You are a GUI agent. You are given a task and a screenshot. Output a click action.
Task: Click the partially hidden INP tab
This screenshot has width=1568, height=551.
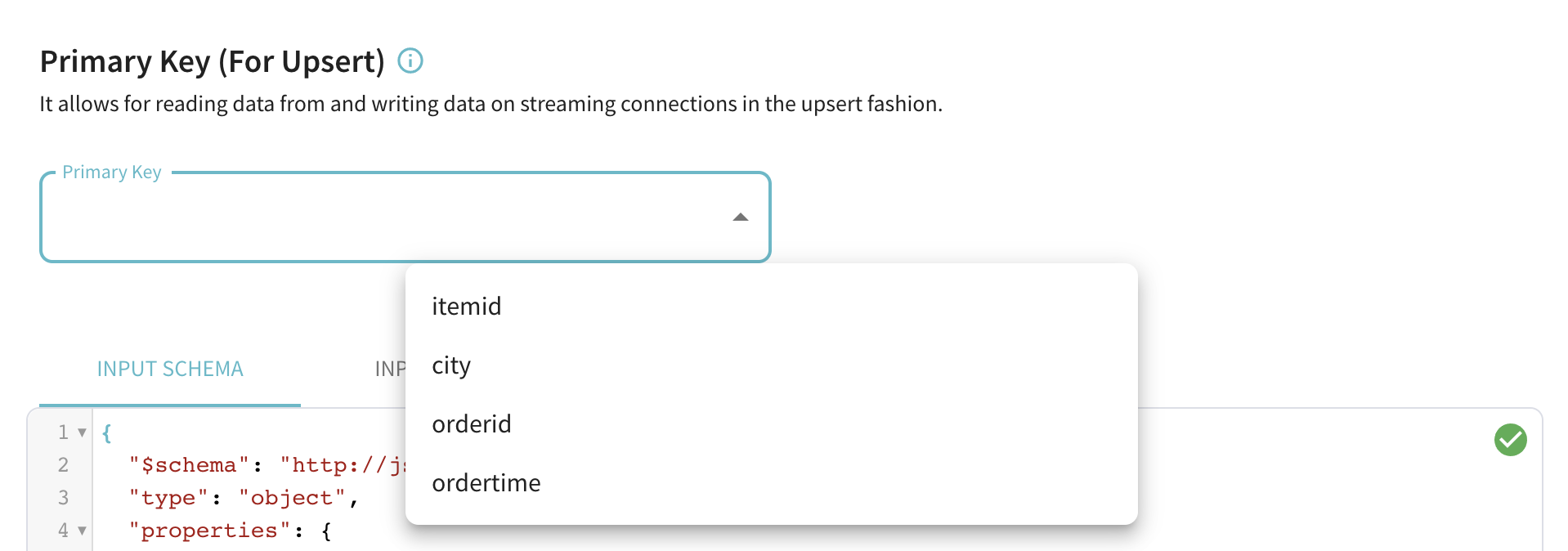click(x=391, y=369)
